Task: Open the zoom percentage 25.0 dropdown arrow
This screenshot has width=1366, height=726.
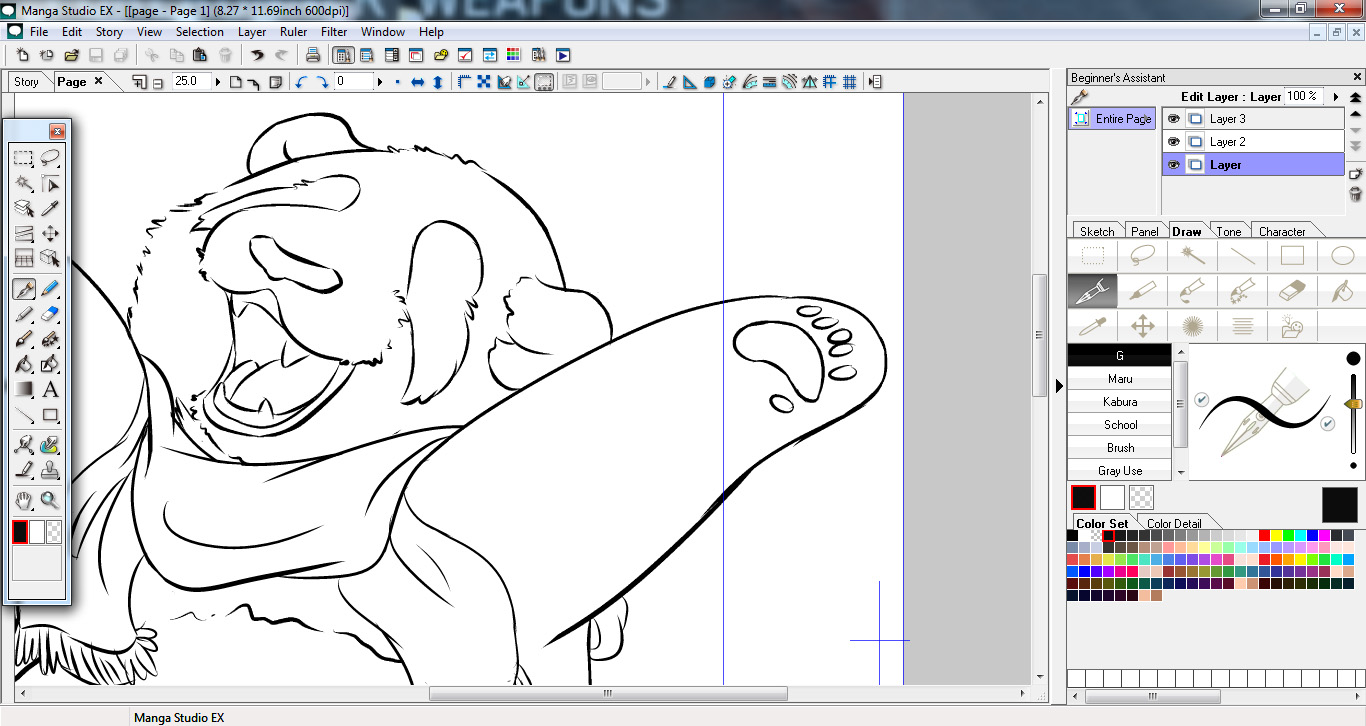Action: [219, 82]
